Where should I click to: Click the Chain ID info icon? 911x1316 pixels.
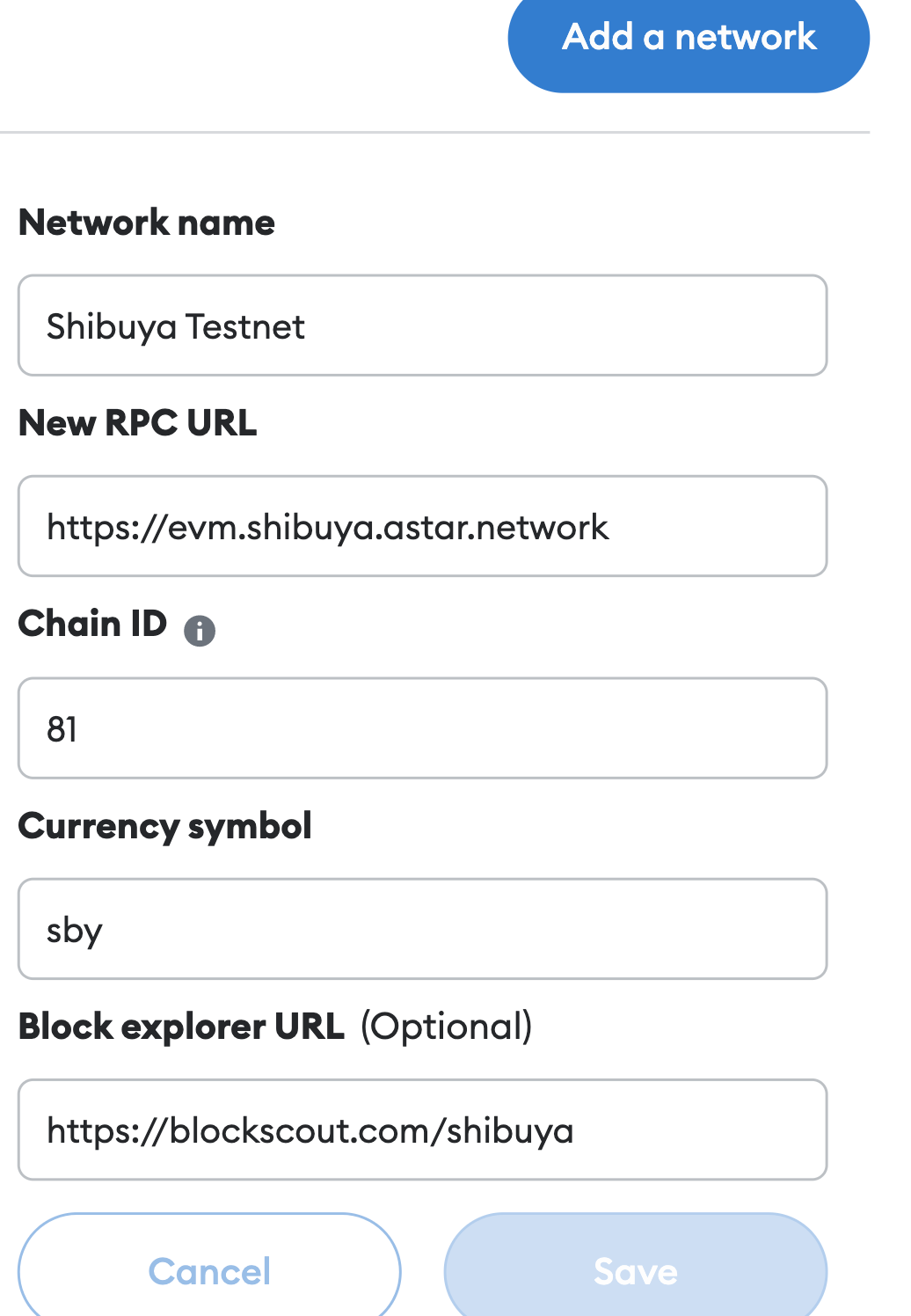click(x=200, y=630)
